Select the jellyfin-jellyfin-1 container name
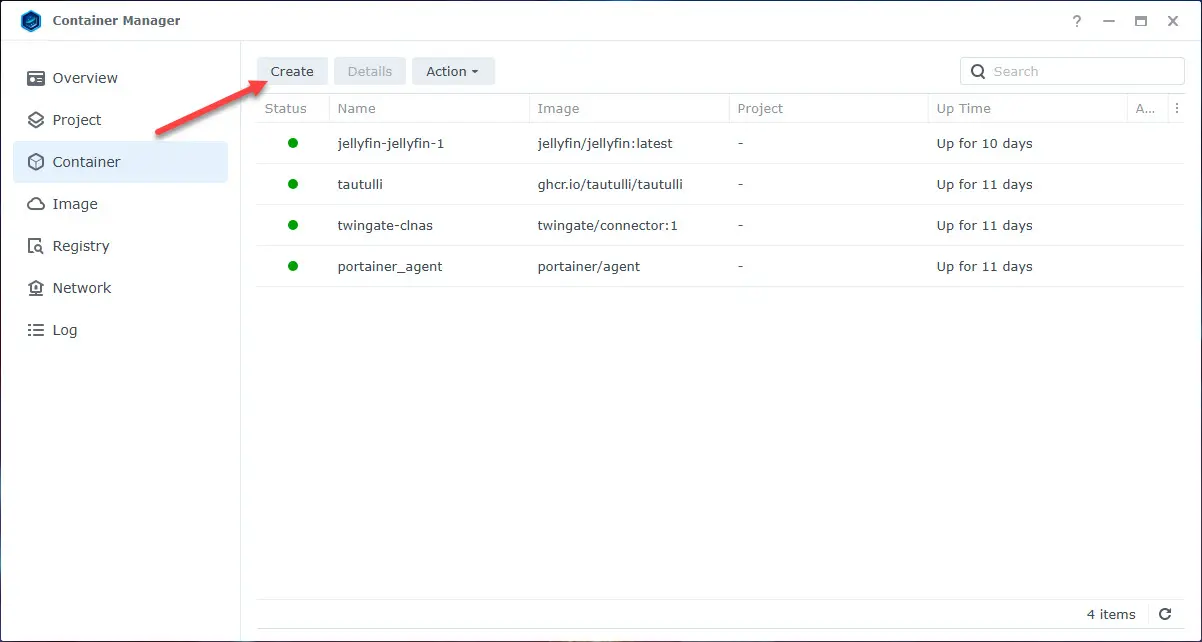The width and height of the screenshot is (1202, 642). [x=391, y=143]
